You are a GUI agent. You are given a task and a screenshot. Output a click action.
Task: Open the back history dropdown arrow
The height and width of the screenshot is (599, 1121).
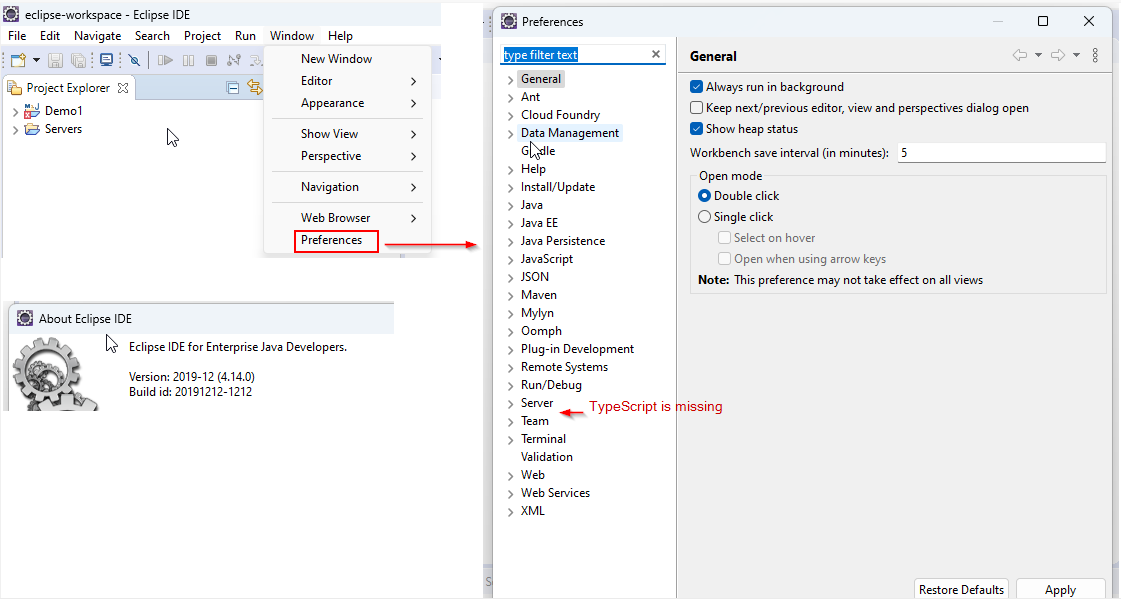click(1038, 55)
